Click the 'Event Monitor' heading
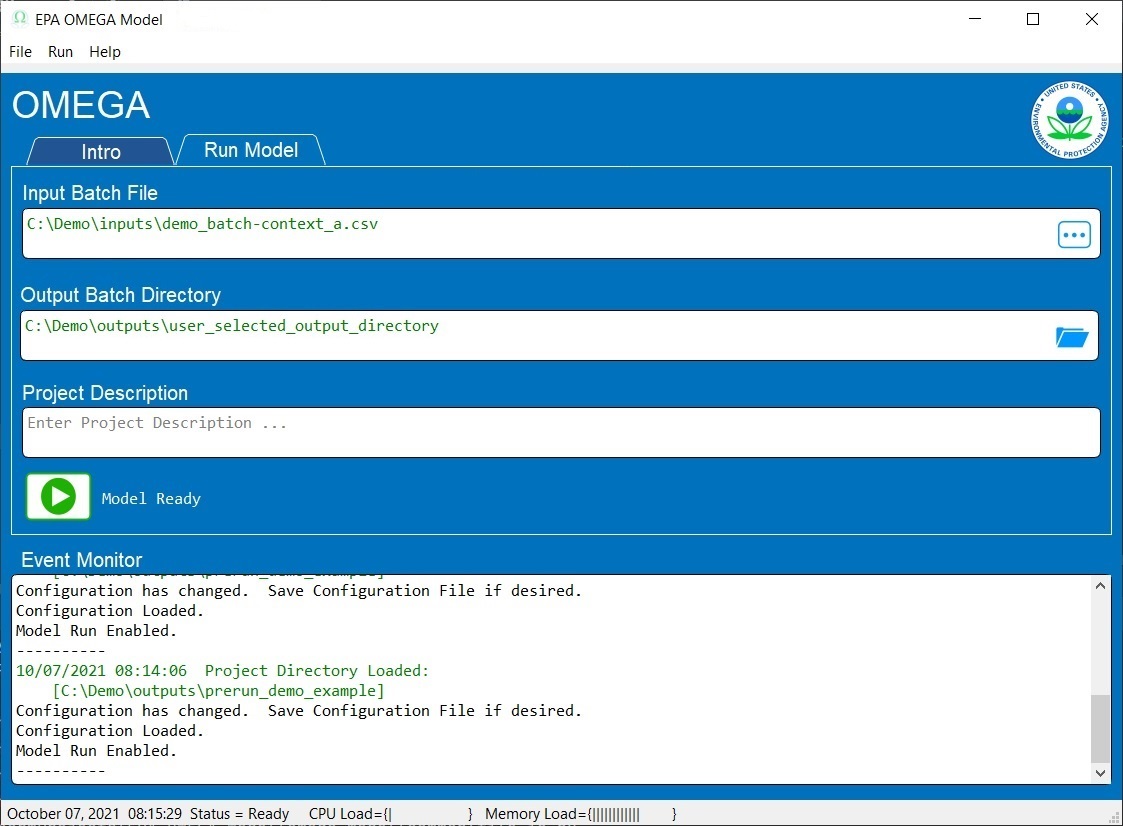This screenshot has width=1123, height=826. [x=82, y=560]
